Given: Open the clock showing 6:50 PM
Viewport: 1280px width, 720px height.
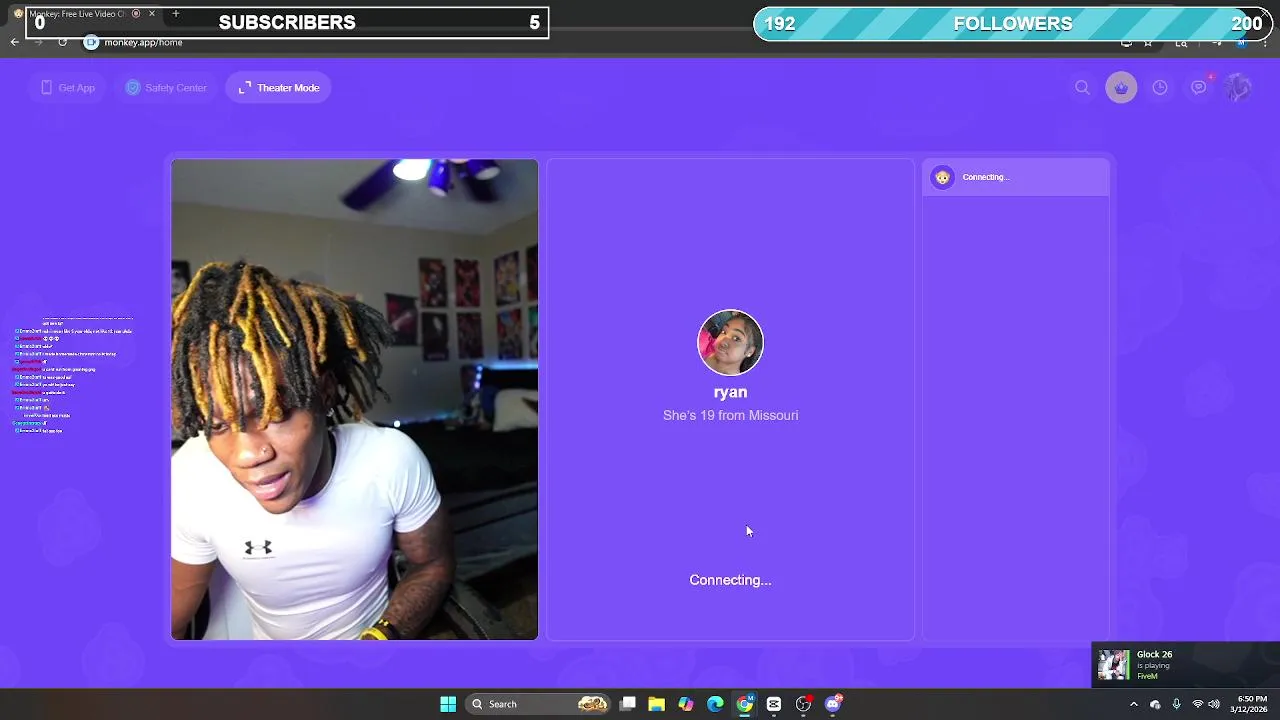Looking at the screenshot, I should click(x=1251, y=704).
